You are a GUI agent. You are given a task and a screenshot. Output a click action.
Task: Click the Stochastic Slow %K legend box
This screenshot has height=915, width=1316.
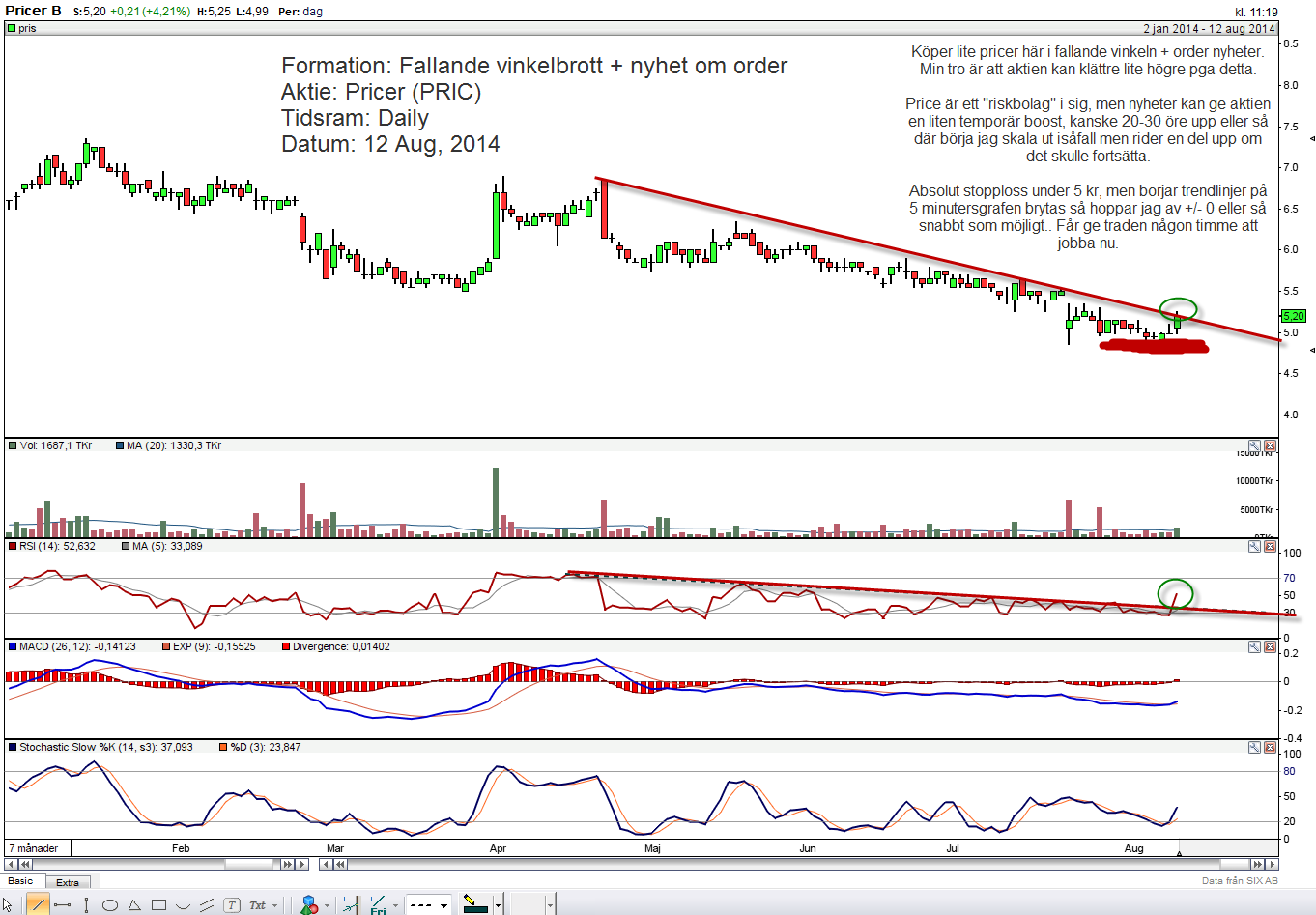tap(13, 747)
